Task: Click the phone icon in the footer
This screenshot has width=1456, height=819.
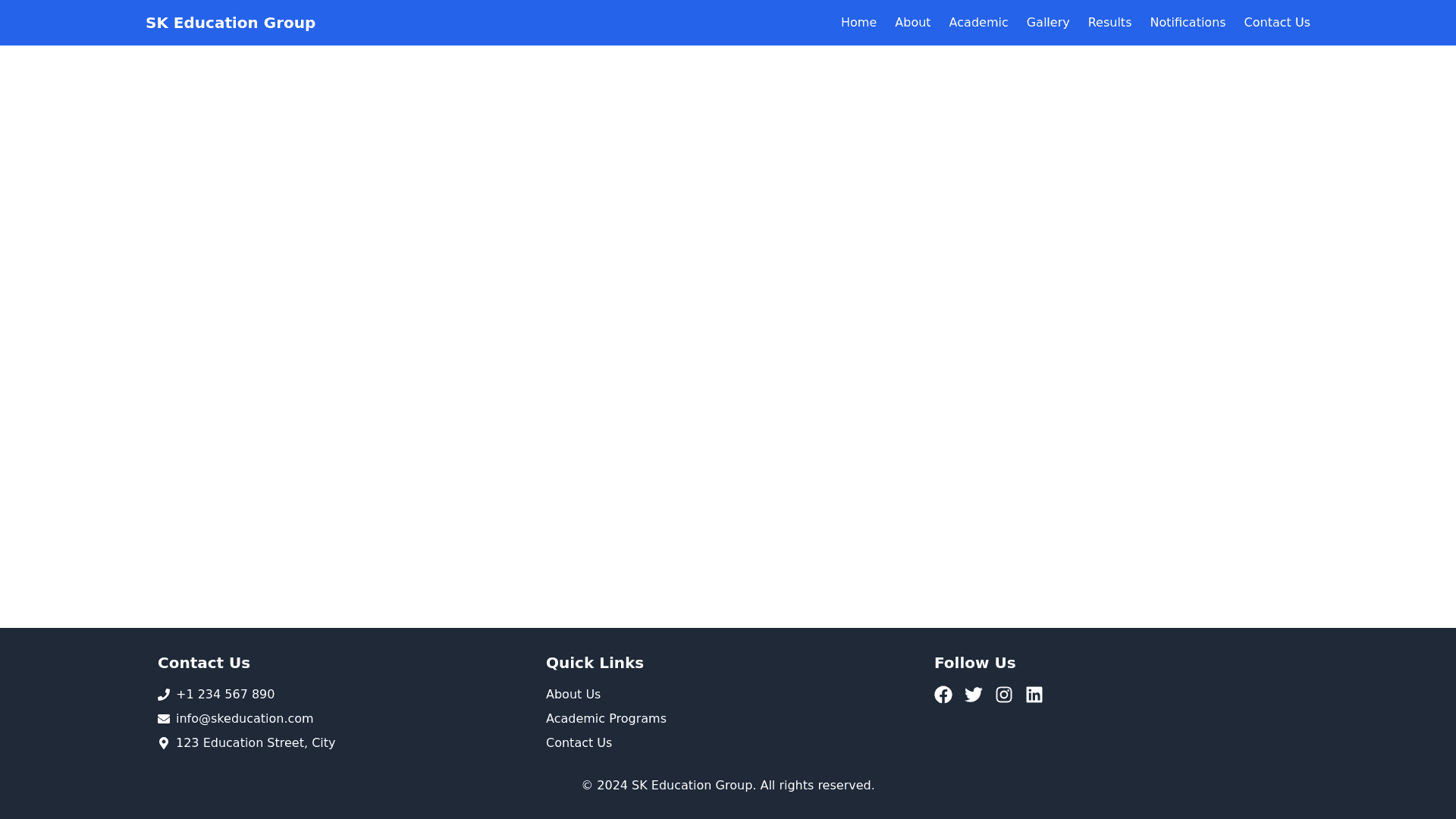Action: coord(164,695)
